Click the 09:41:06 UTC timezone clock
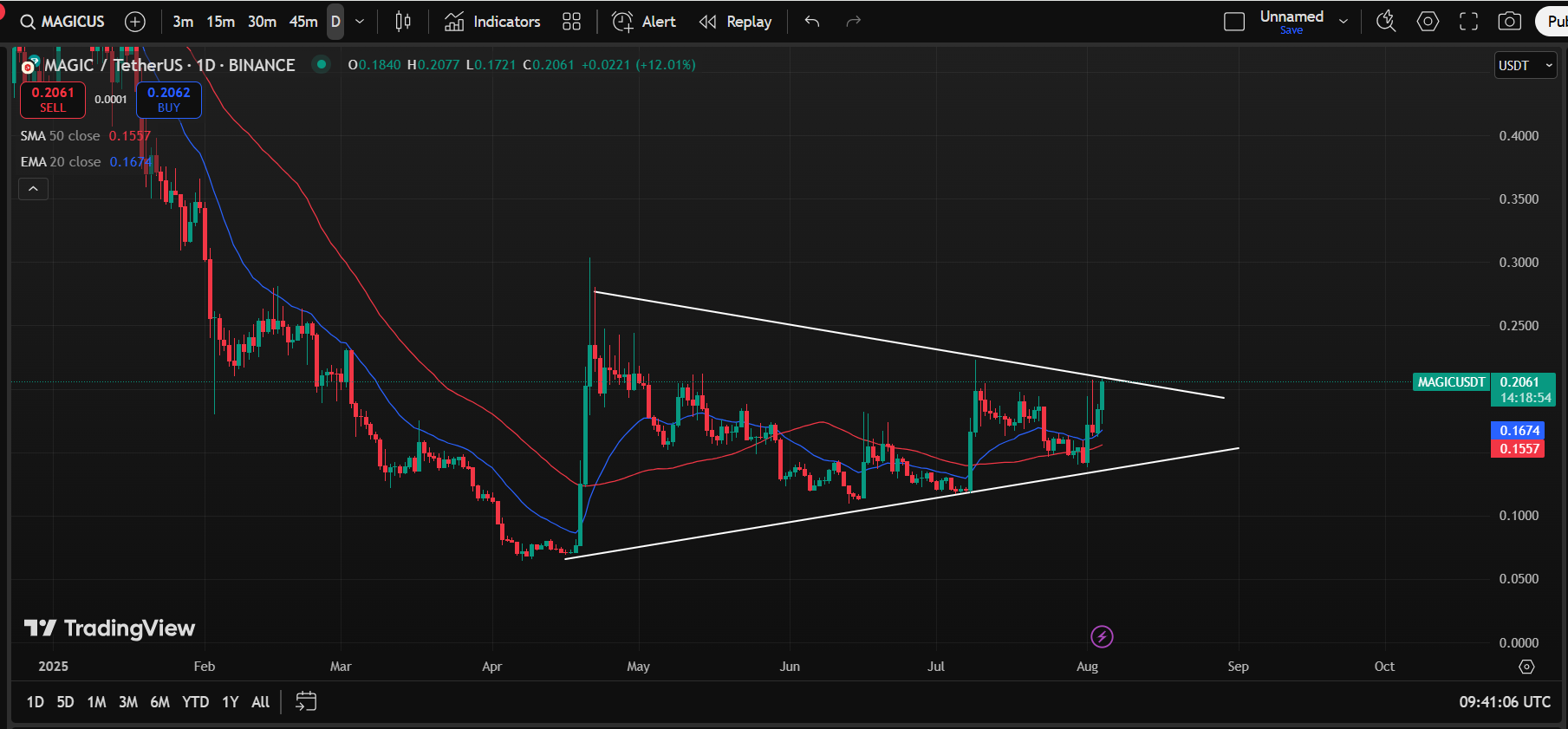 pyautogui.click(x=1505, y=702)
